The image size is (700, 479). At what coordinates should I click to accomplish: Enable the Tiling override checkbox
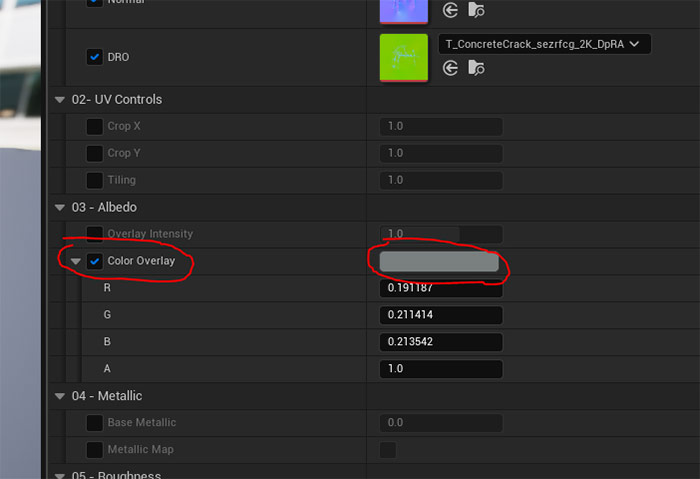94,180
